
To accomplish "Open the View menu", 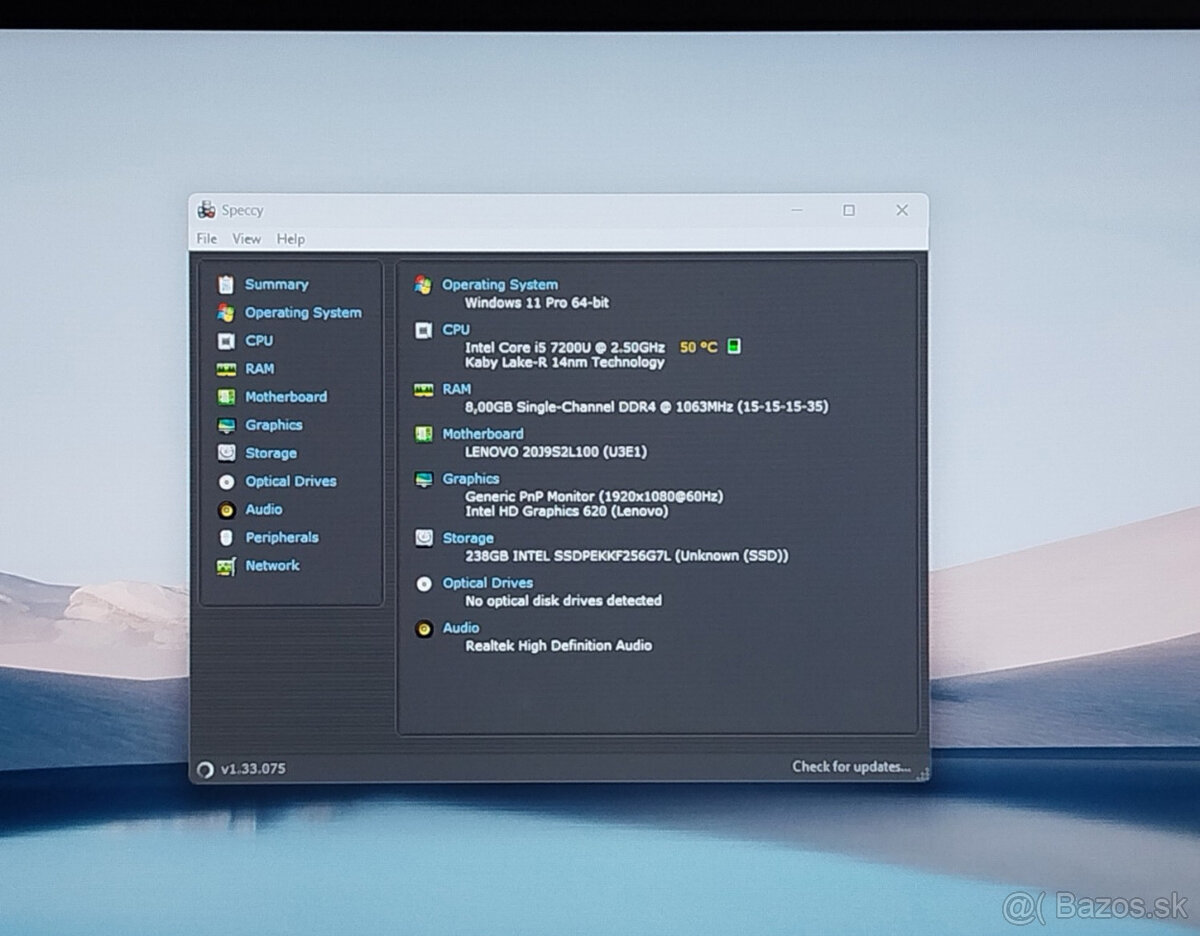I will (x=246, y=239).
